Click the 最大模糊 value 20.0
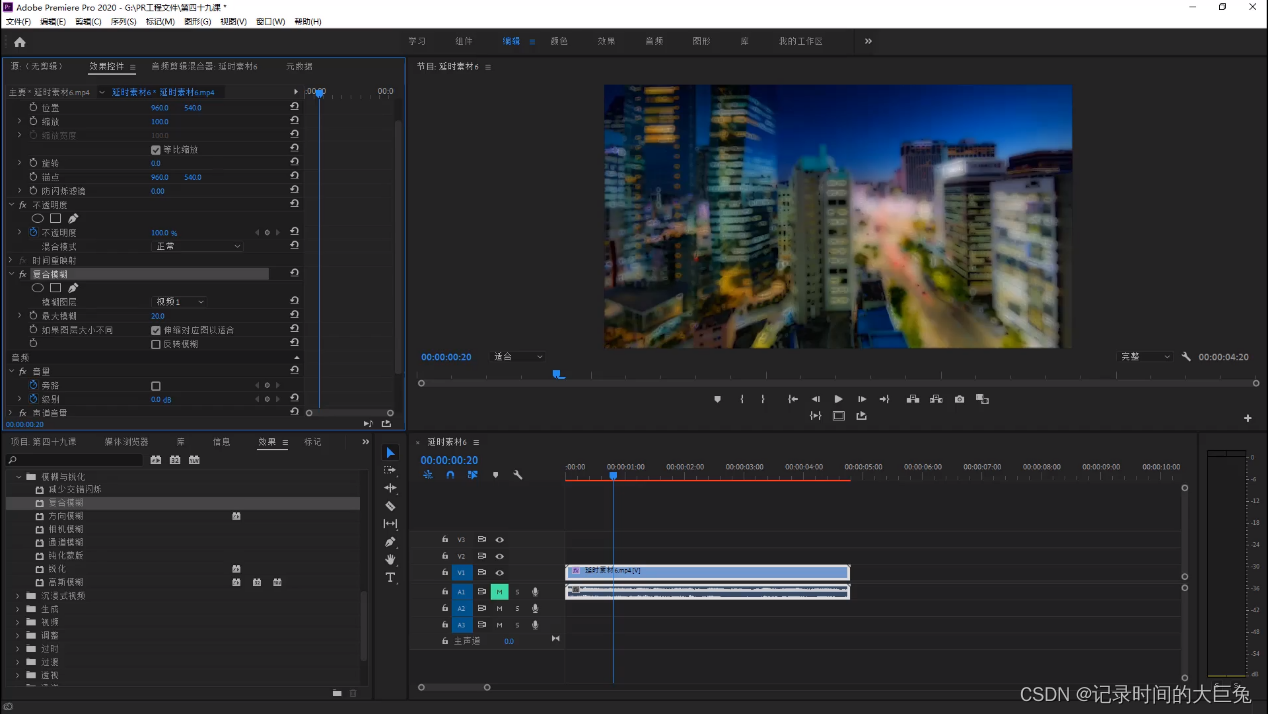This screenshot has width=1268, height=714. [x=158, y=316]
